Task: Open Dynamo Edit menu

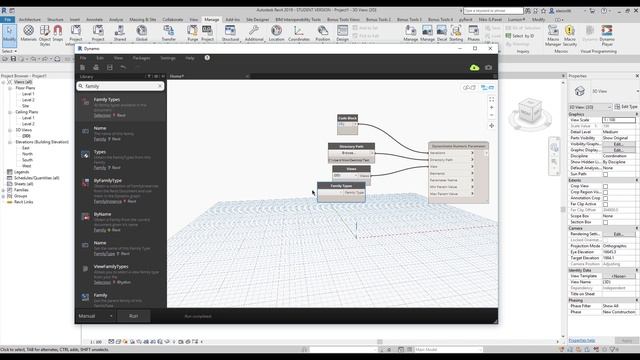Action: click(100, 58)
